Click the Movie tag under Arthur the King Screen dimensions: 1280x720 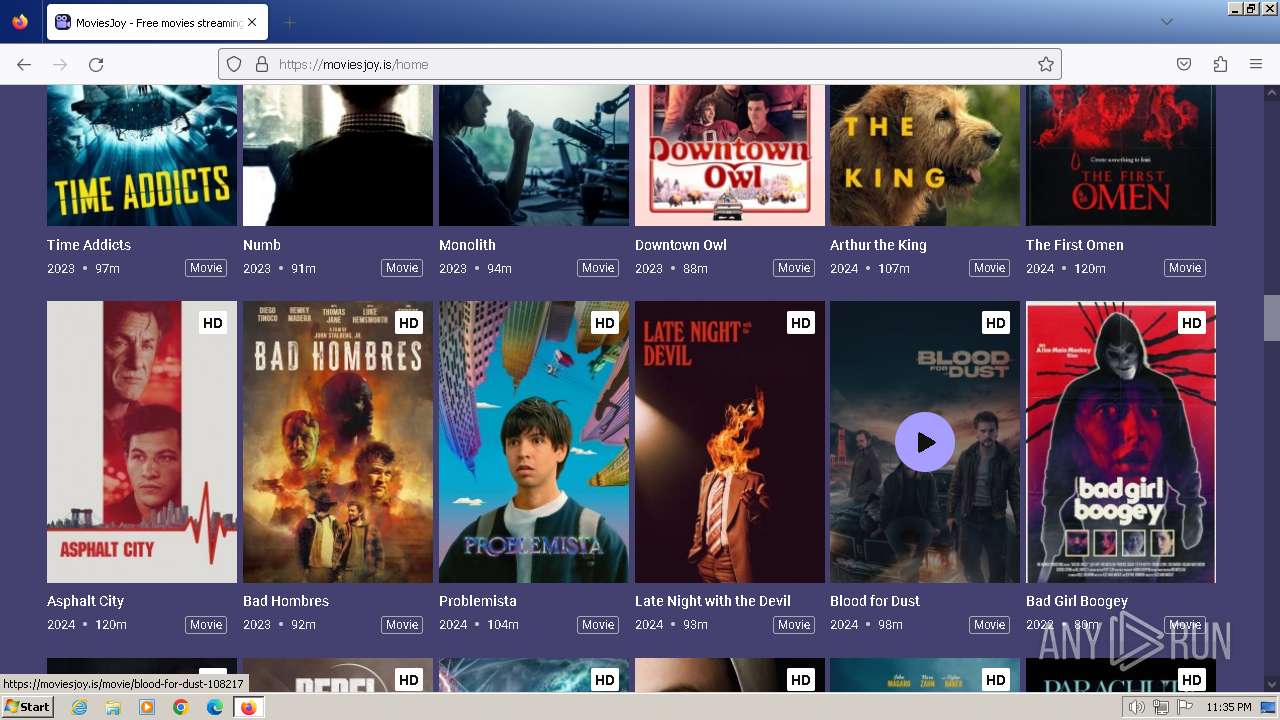coord(990,268)
